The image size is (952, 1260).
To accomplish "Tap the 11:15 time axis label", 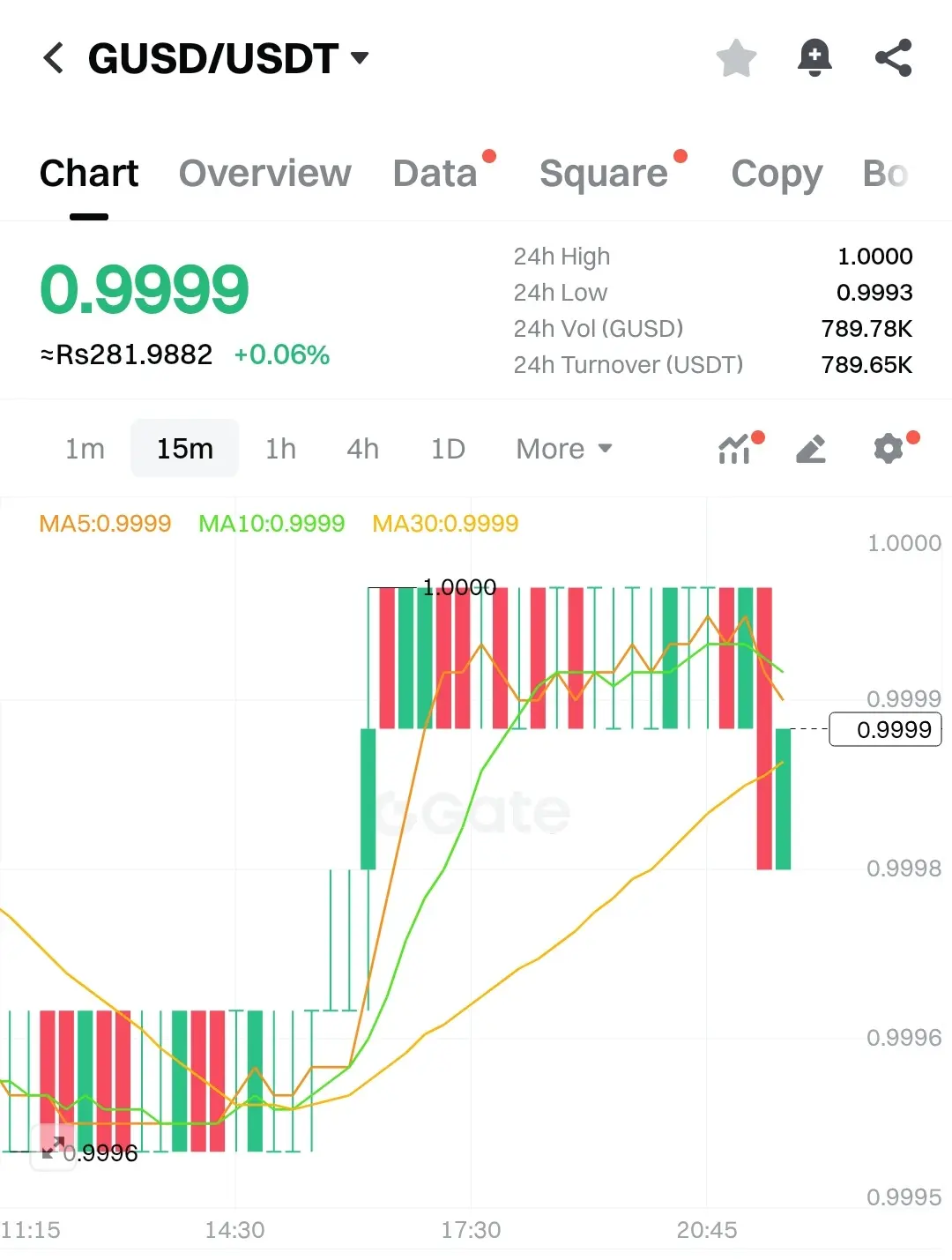I will (31, 1230).
